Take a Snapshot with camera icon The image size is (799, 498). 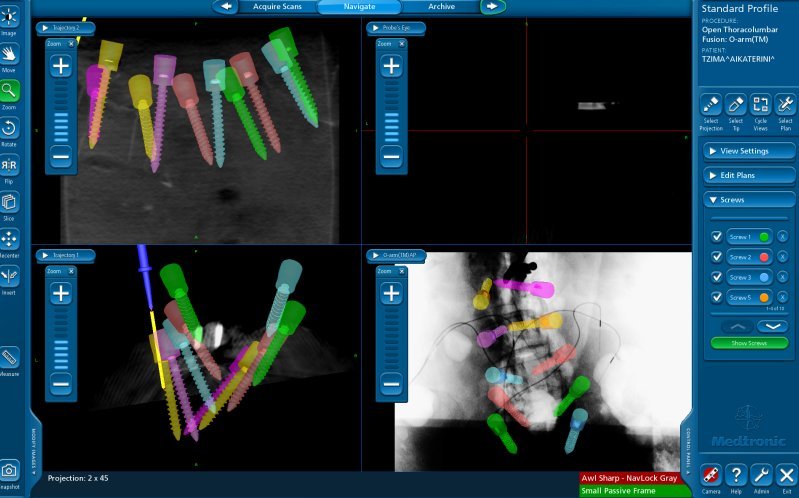(x=9, y=470)
